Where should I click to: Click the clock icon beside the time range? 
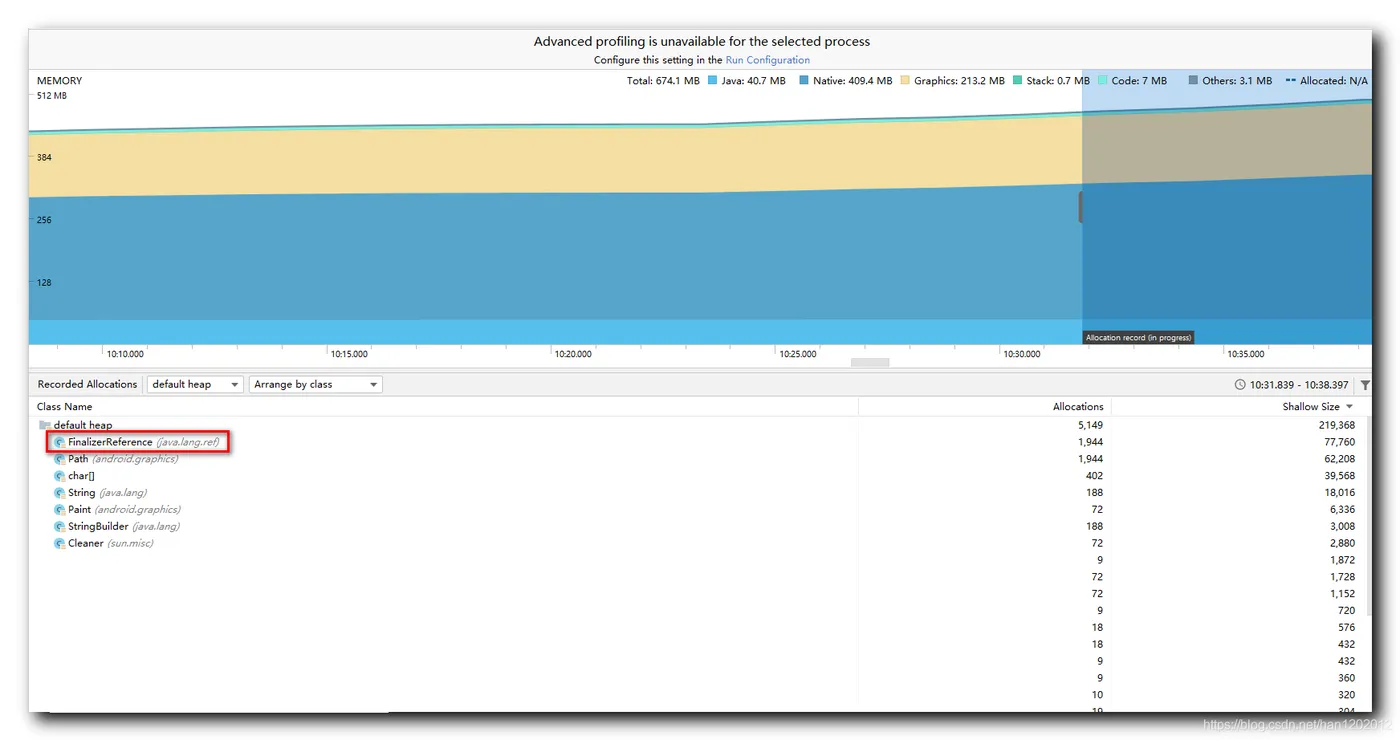1240,385
